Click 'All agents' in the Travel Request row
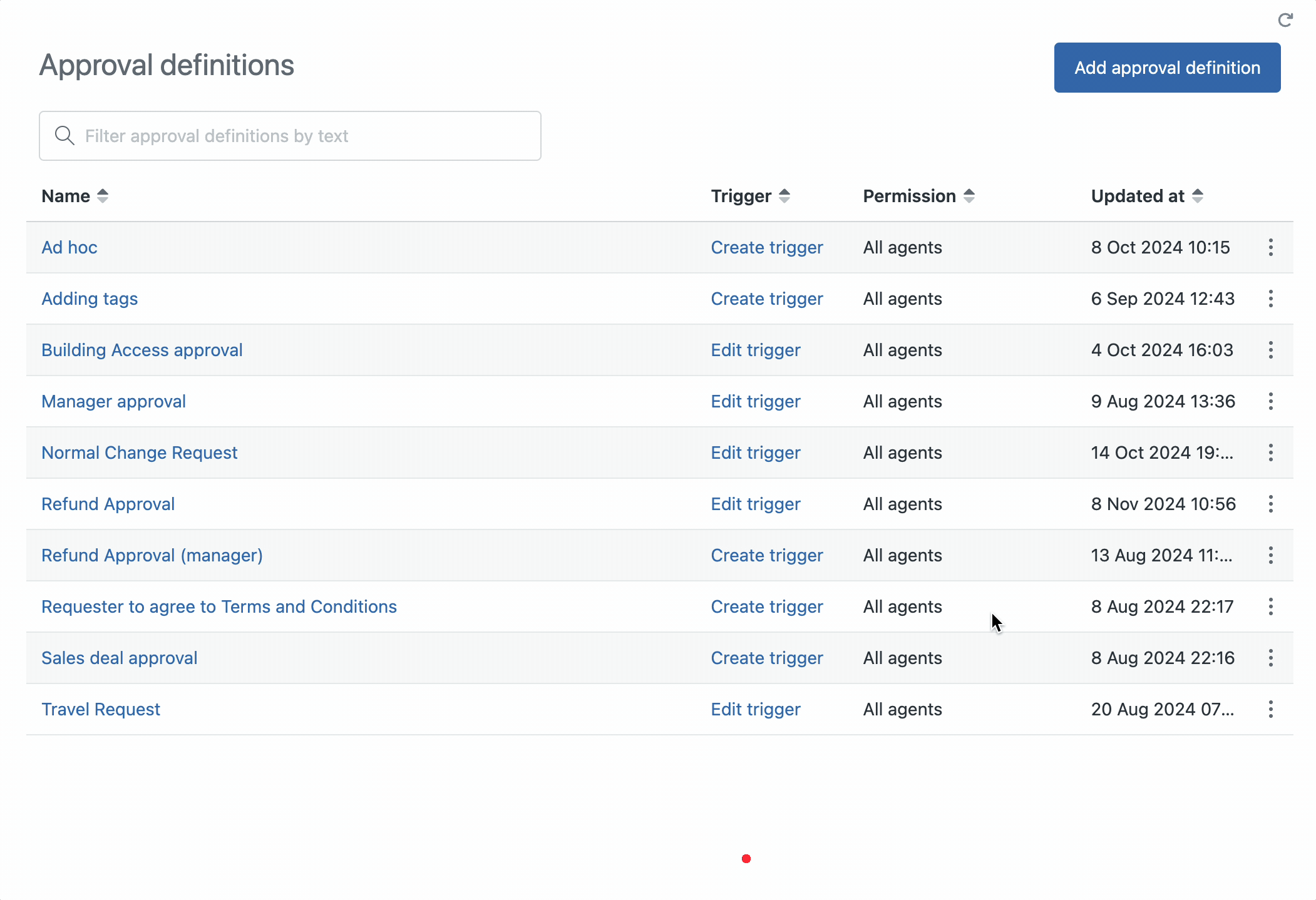The image size is (1316, 900). pos(902,709)
